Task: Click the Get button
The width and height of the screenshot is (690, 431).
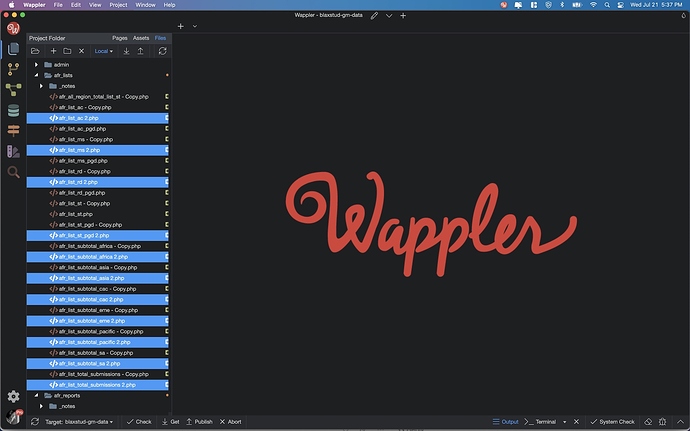Action: pos(170,422)
